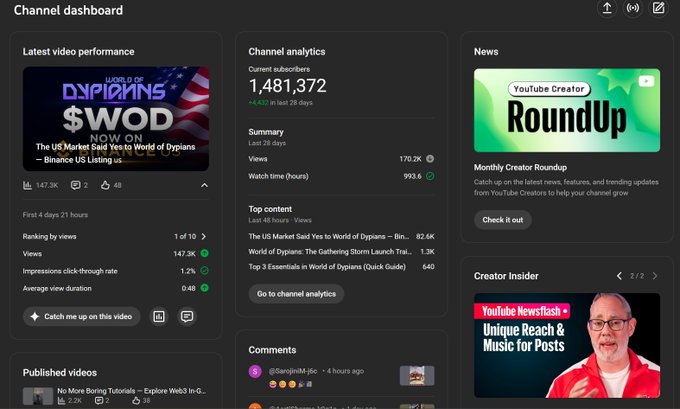Image resolution: width=680 pixels, height=409 pixels.
Task: Open the video thumbnail beside the first comment
Action: (417, 376)
